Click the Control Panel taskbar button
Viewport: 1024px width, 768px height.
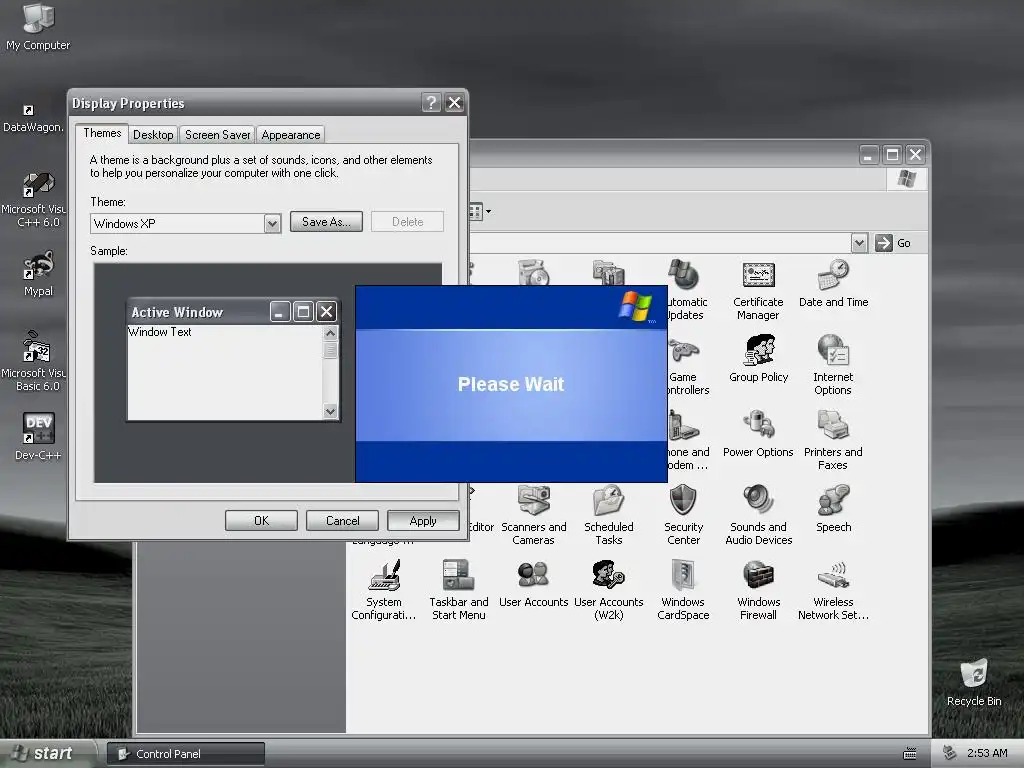185,754
